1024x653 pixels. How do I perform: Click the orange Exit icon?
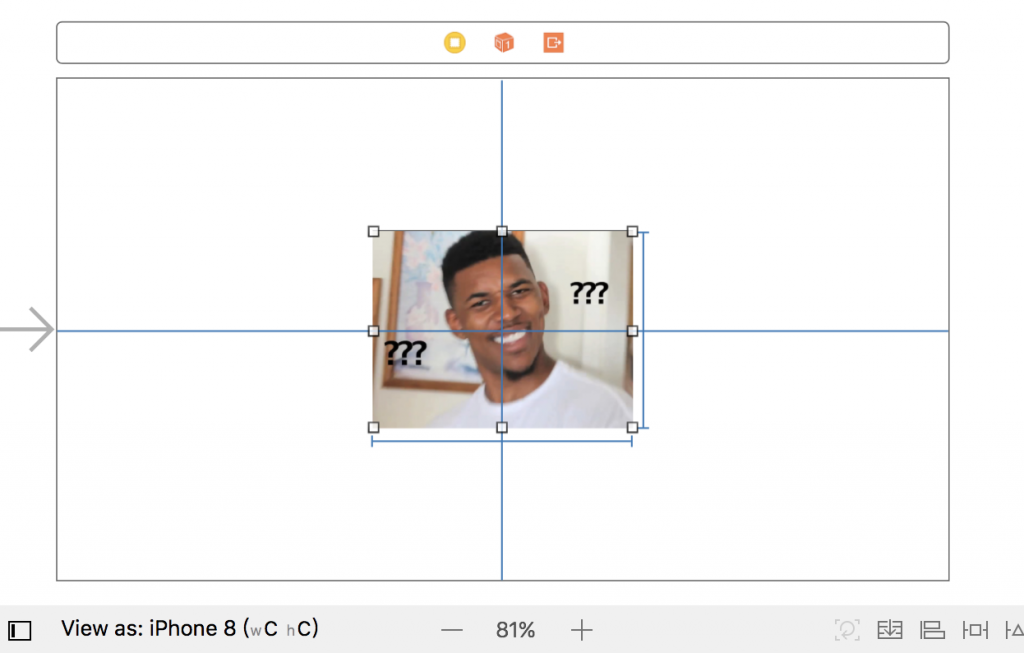point(553,43)
